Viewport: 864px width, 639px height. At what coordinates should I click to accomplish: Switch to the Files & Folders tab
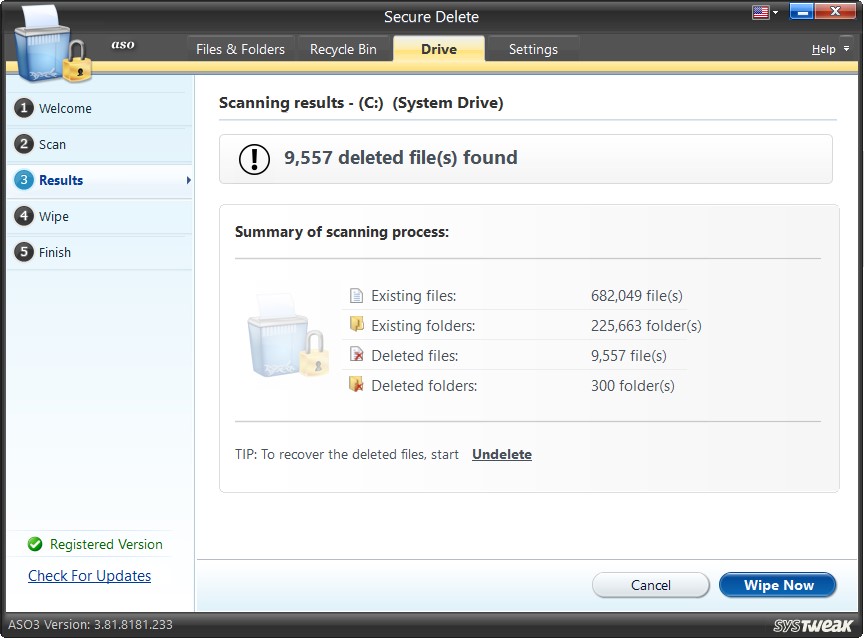coord(240,48)
